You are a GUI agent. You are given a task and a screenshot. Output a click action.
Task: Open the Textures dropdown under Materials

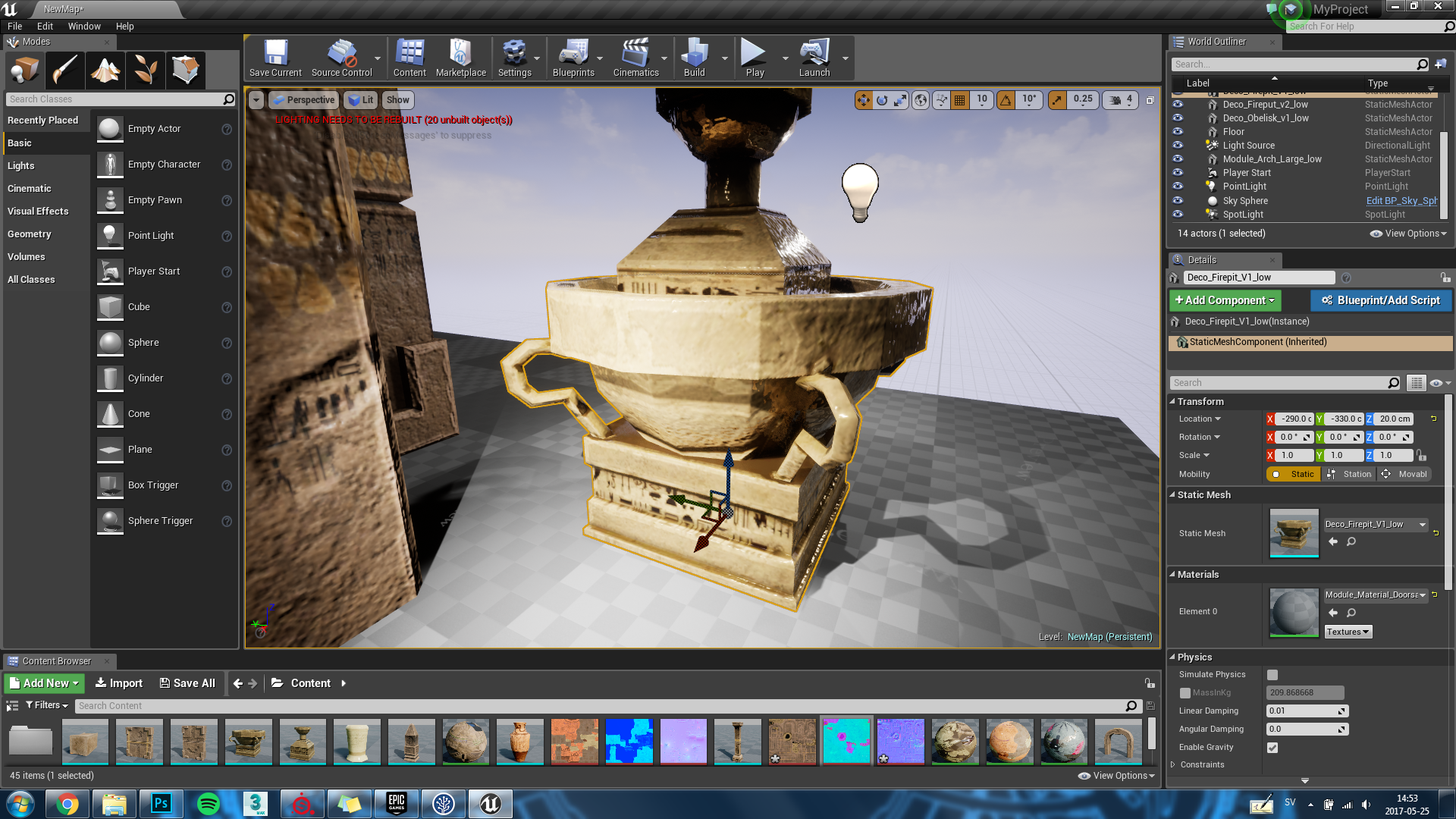tap(1348, 631)
